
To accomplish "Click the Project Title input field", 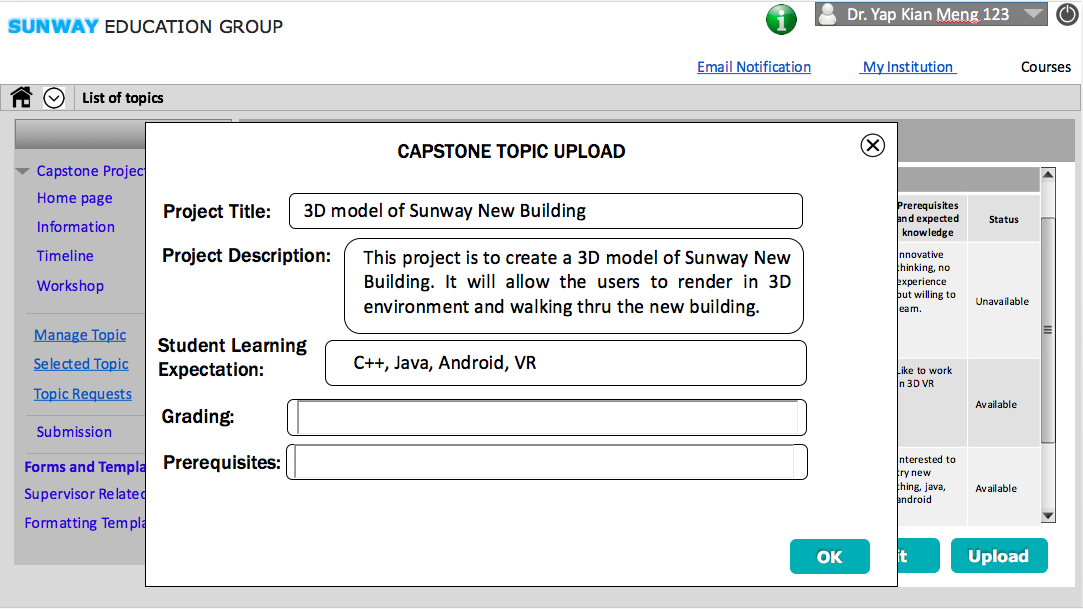I will (x=546, y=211).
